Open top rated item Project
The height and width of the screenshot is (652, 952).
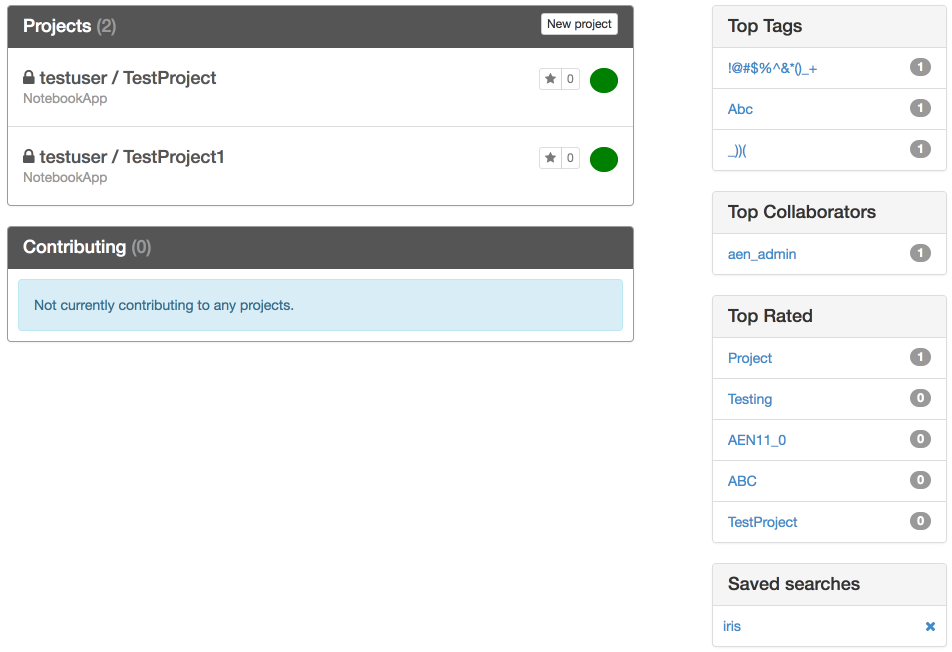tap(750, 358)
